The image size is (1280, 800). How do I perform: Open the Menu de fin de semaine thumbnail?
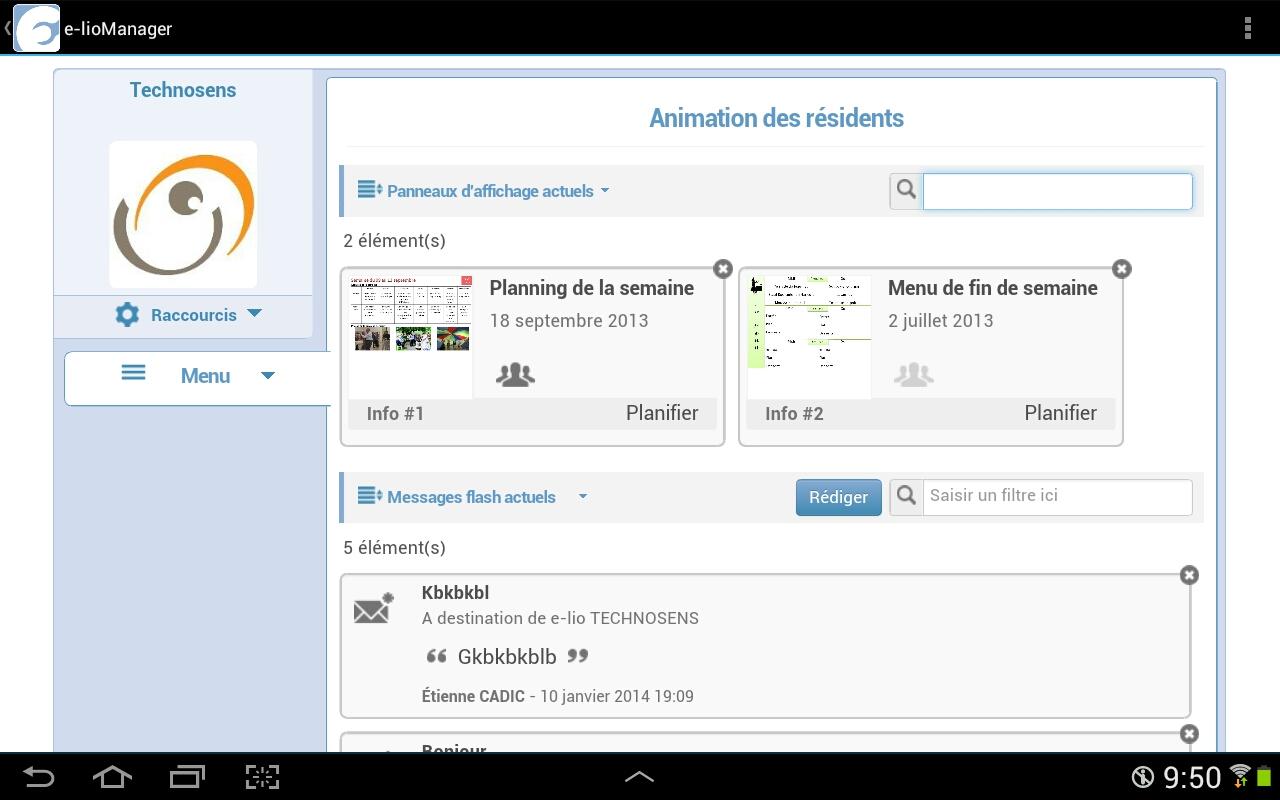(x=809, y=336)
